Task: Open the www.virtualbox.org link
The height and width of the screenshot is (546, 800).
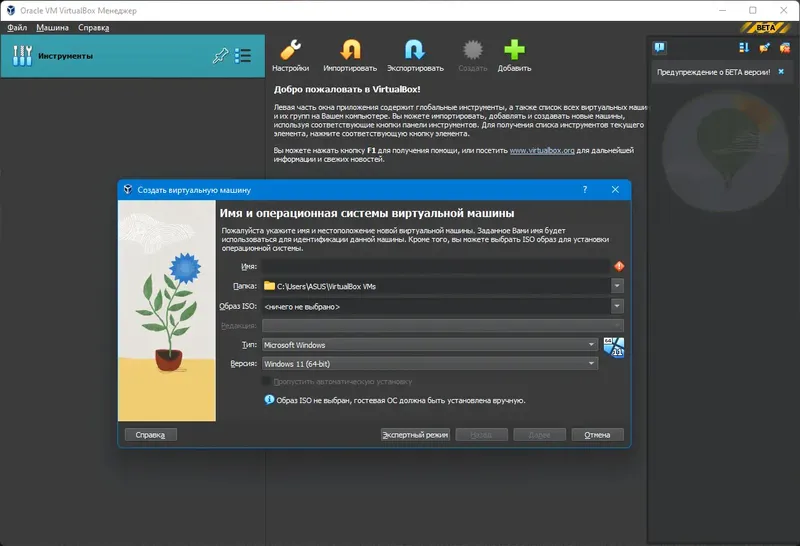Action: [x=542, y=151]
